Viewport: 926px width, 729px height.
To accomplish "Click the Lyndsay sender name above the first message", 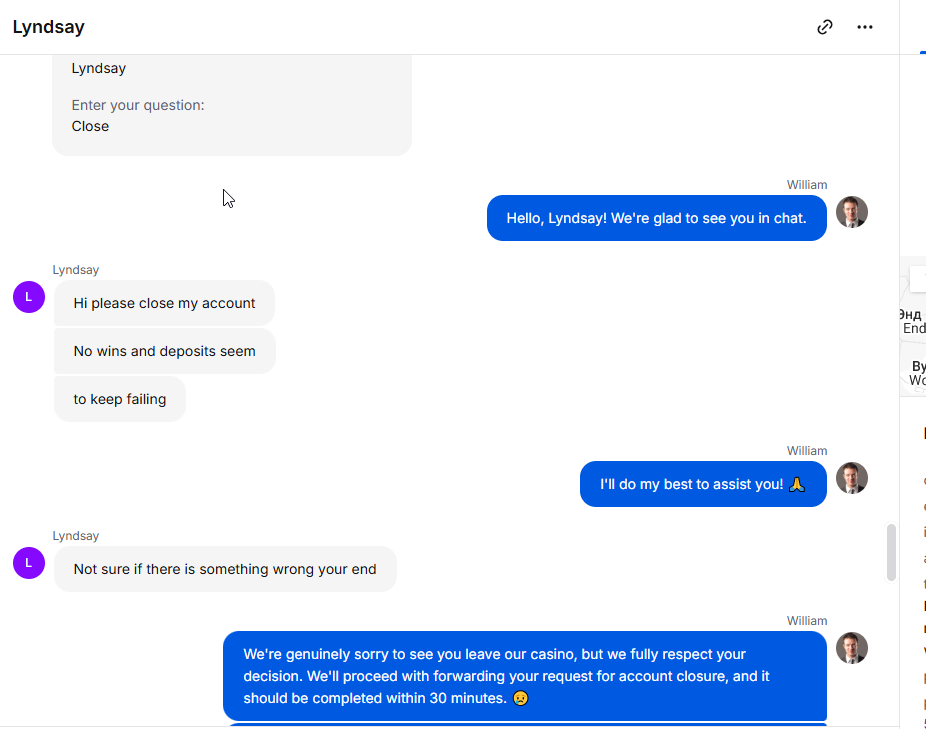I will click(x=76, y=270).
